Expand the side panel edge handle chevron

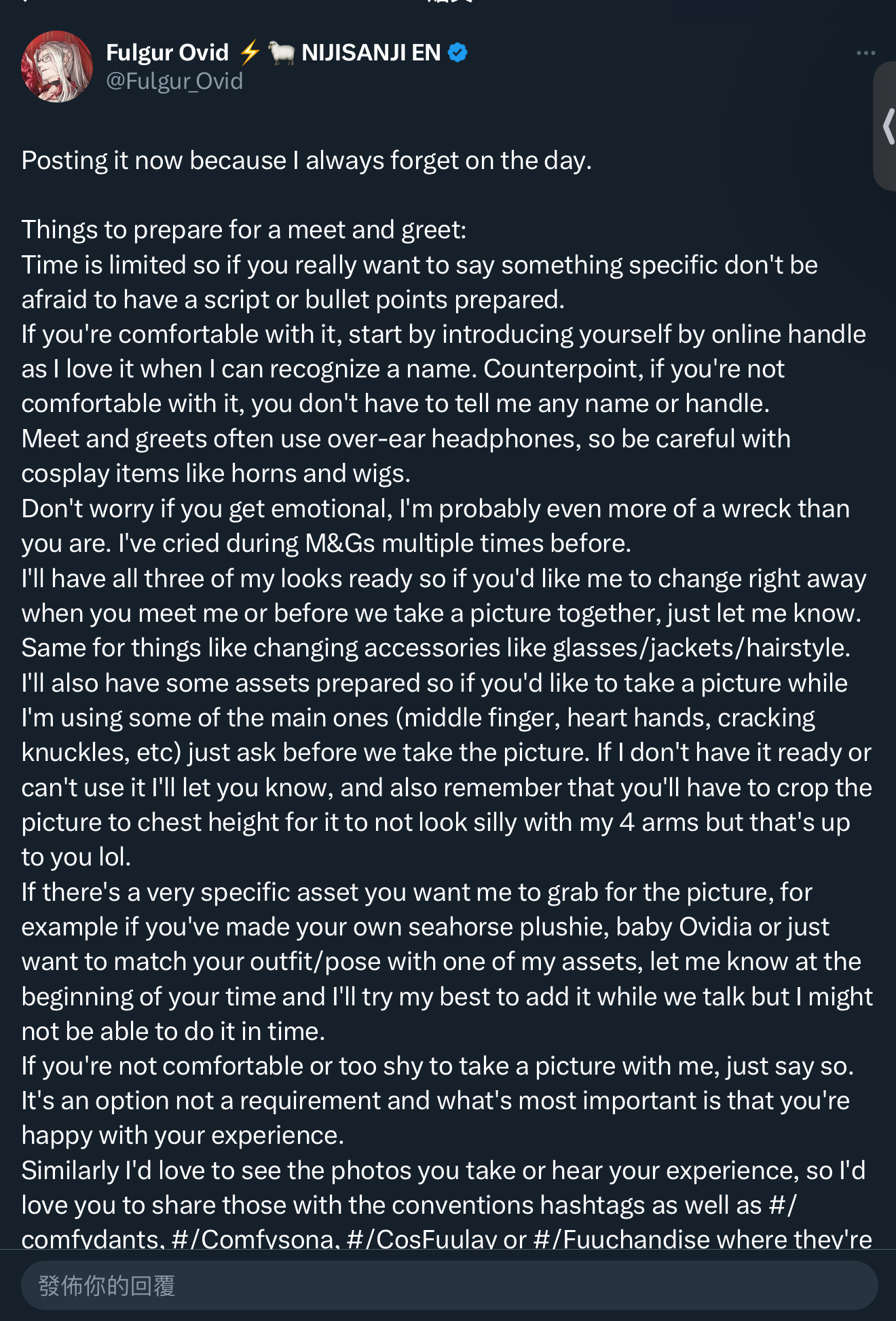tap(886, 126)
